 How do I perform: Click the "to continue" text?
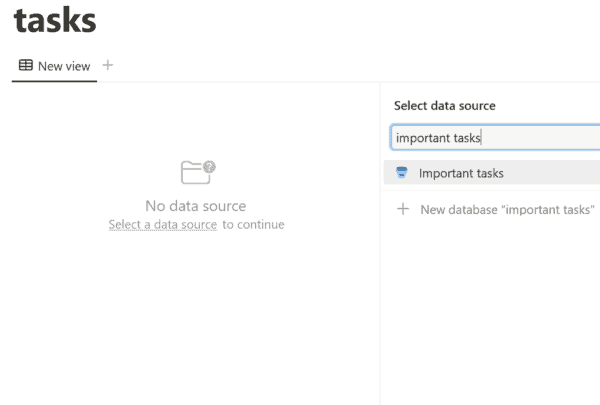(x=253, y=225)
